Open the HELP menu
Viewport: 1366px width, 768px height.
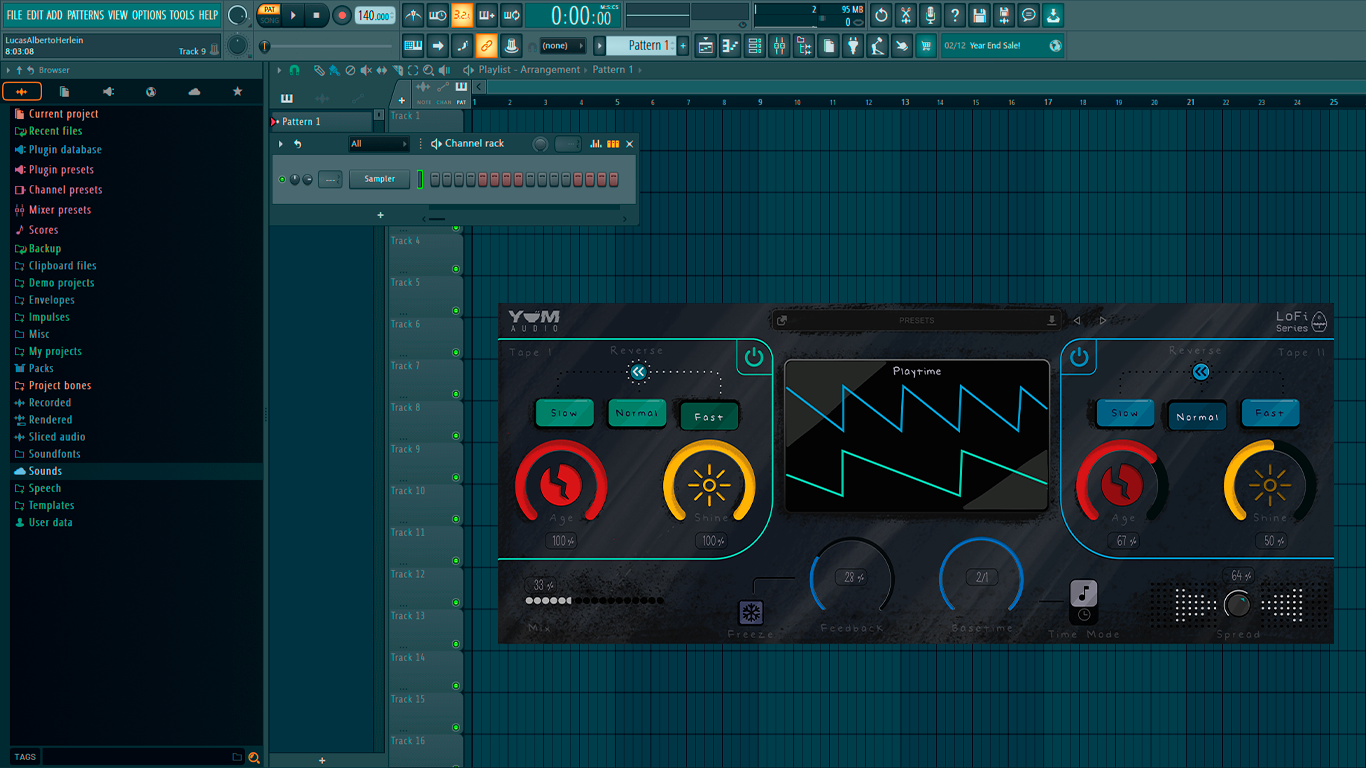click(x=208, y=15)
